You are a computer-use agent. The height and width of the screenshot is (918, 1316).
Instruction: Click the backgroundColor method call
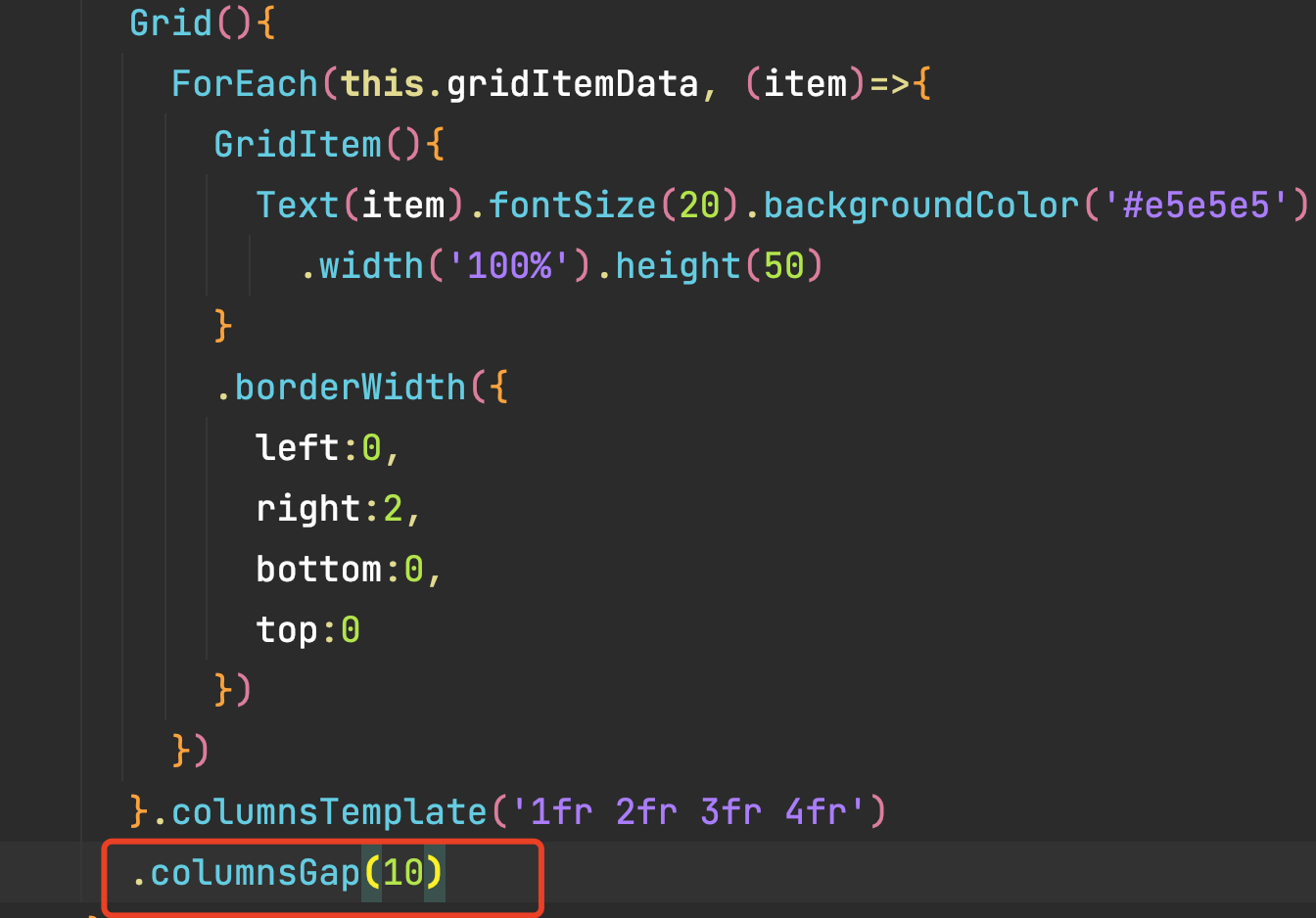pyautogui.click(x=921, y=205)
